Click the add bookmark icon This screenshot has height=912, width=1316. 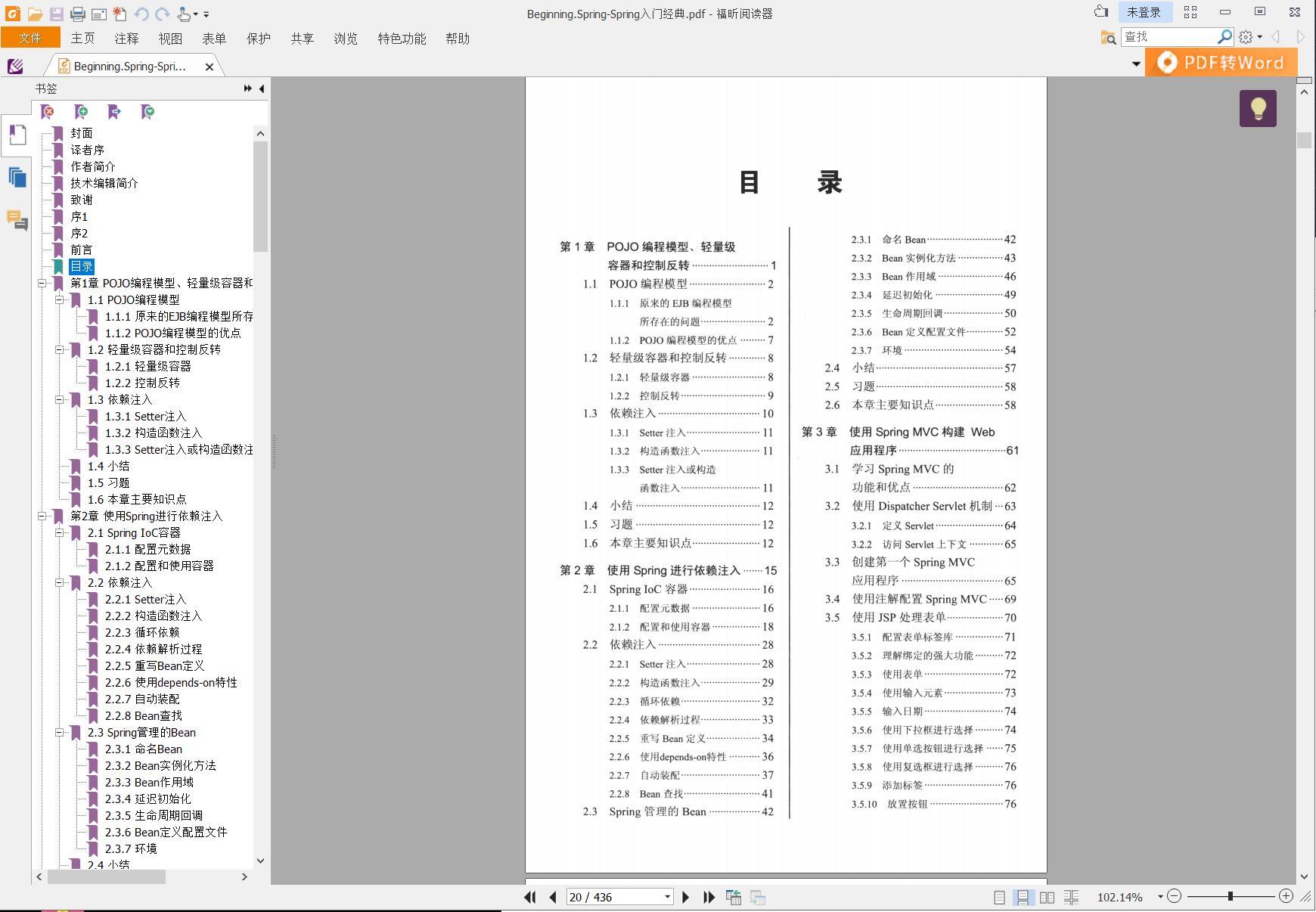click(81, 112)
